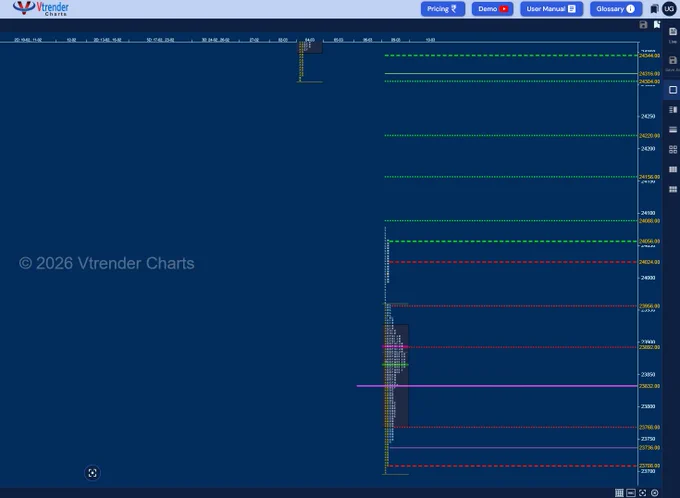Click the 23850 axis tick label
Image resolution: width=680 pixels, height=498 pixels.
pyautogui.click(x=648, y=374)
